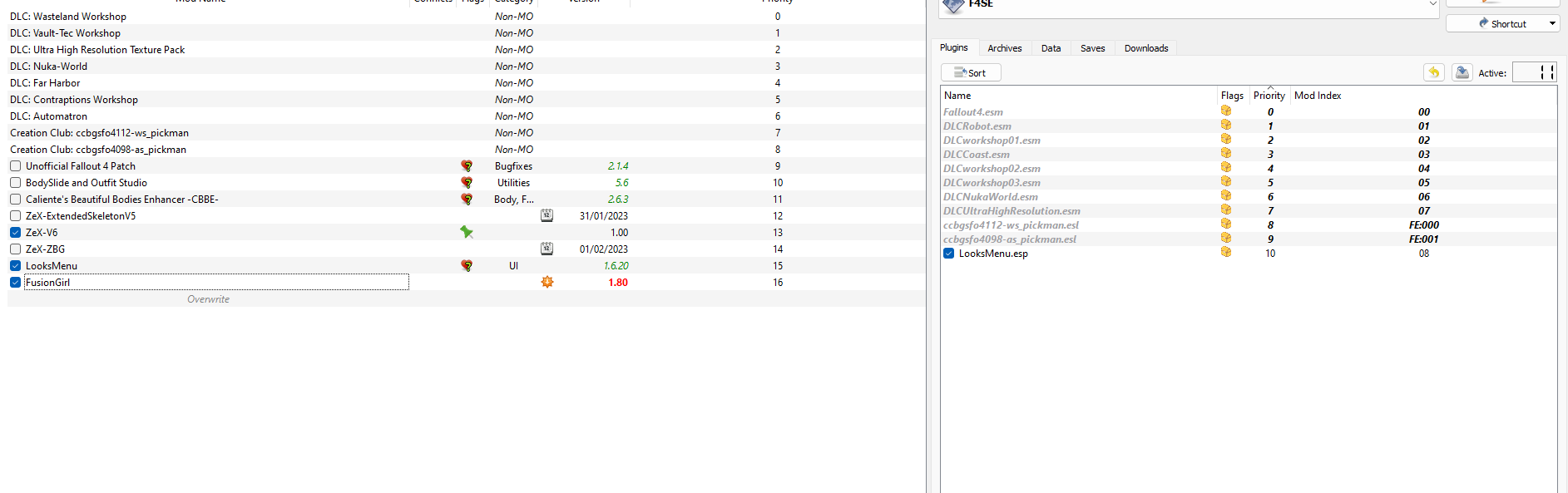Uncheck the LooksMenu.esp plugin checkbox
Image resolution: width=1568 pixels, height=493 pixels.
(x=948, y=254)
